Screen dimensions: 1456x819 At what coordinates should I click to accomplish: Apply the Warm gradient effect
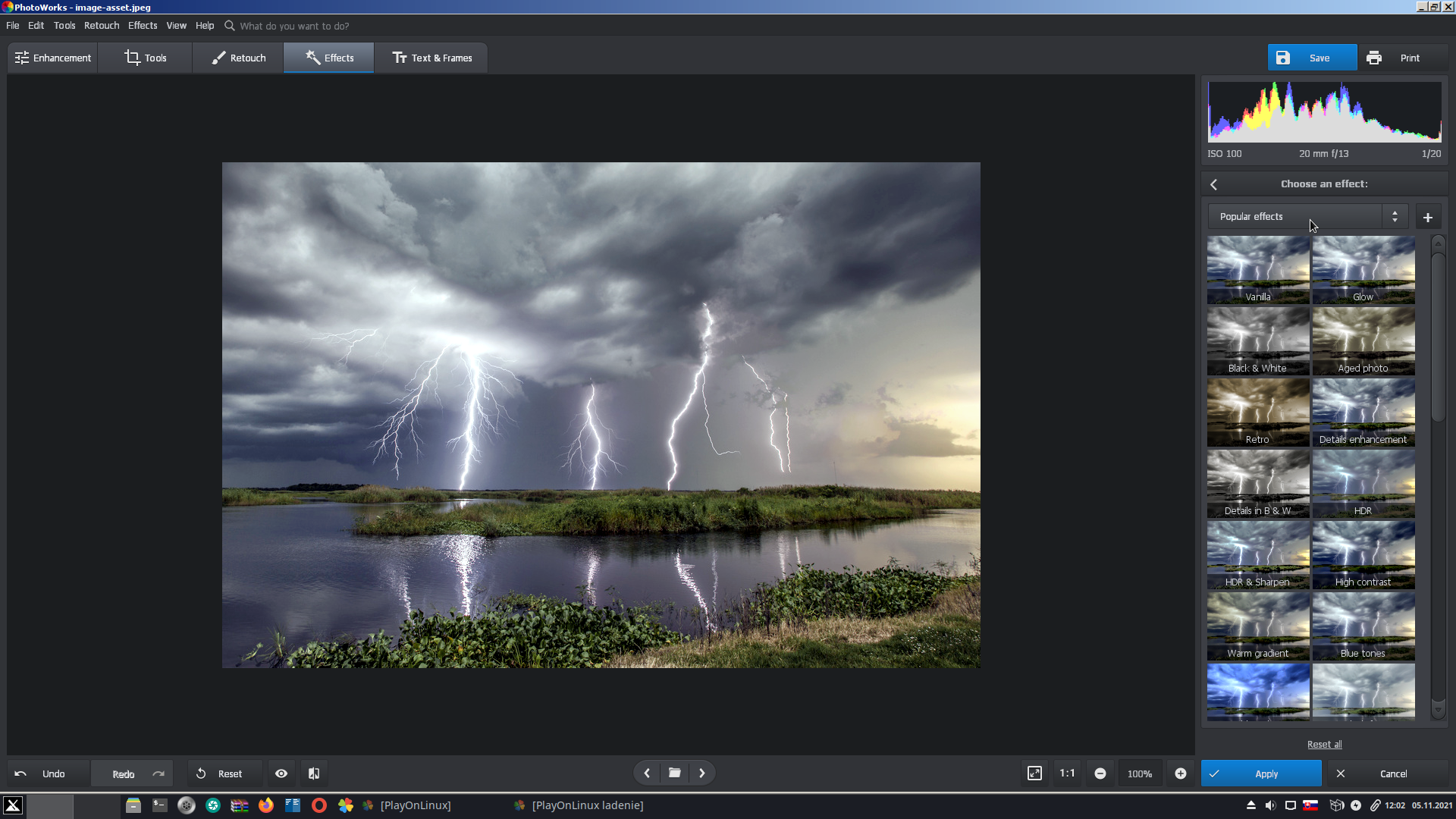pos(1258,626)
